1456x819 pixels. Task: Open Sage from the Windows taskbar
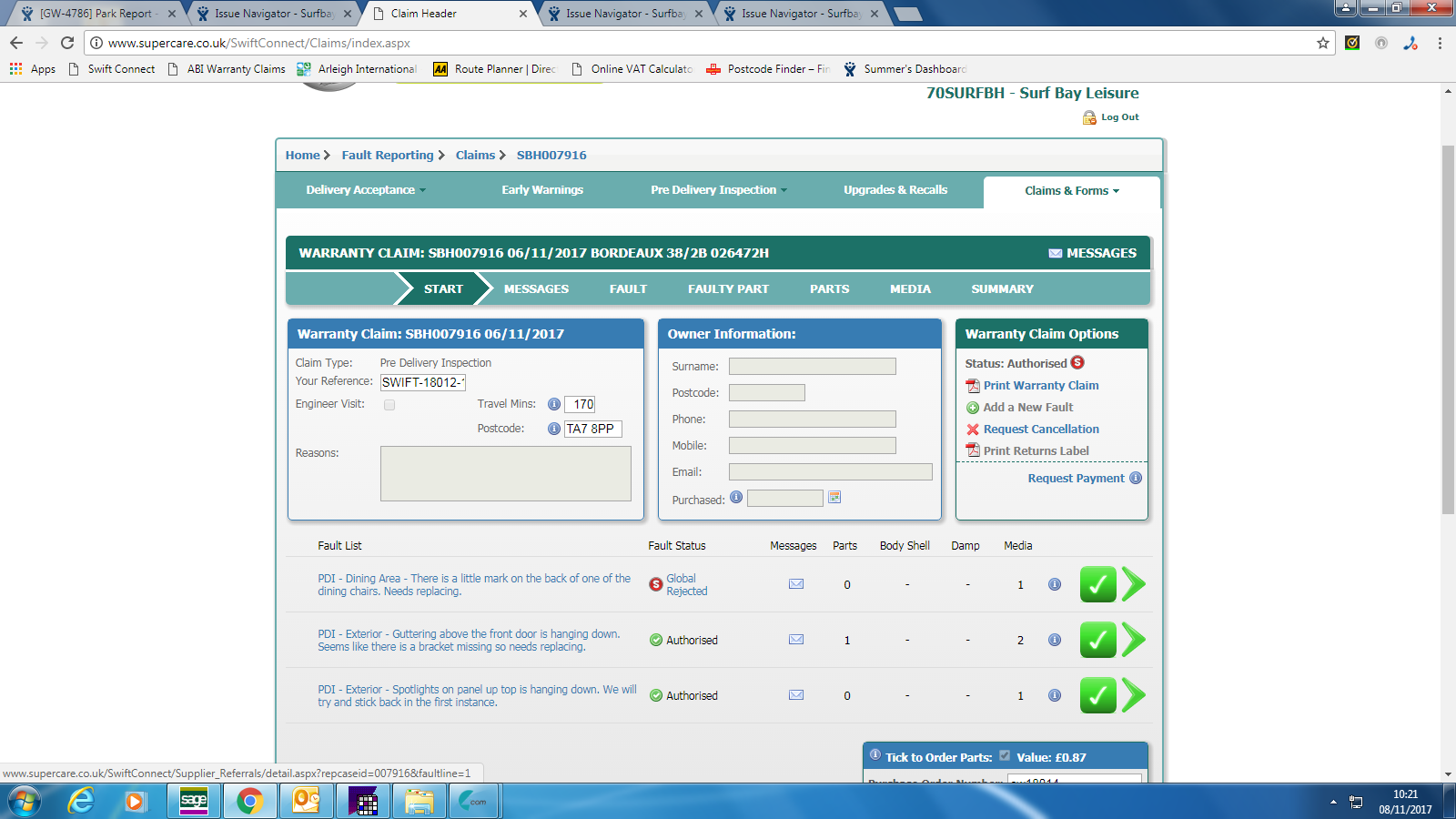[194, 801]
